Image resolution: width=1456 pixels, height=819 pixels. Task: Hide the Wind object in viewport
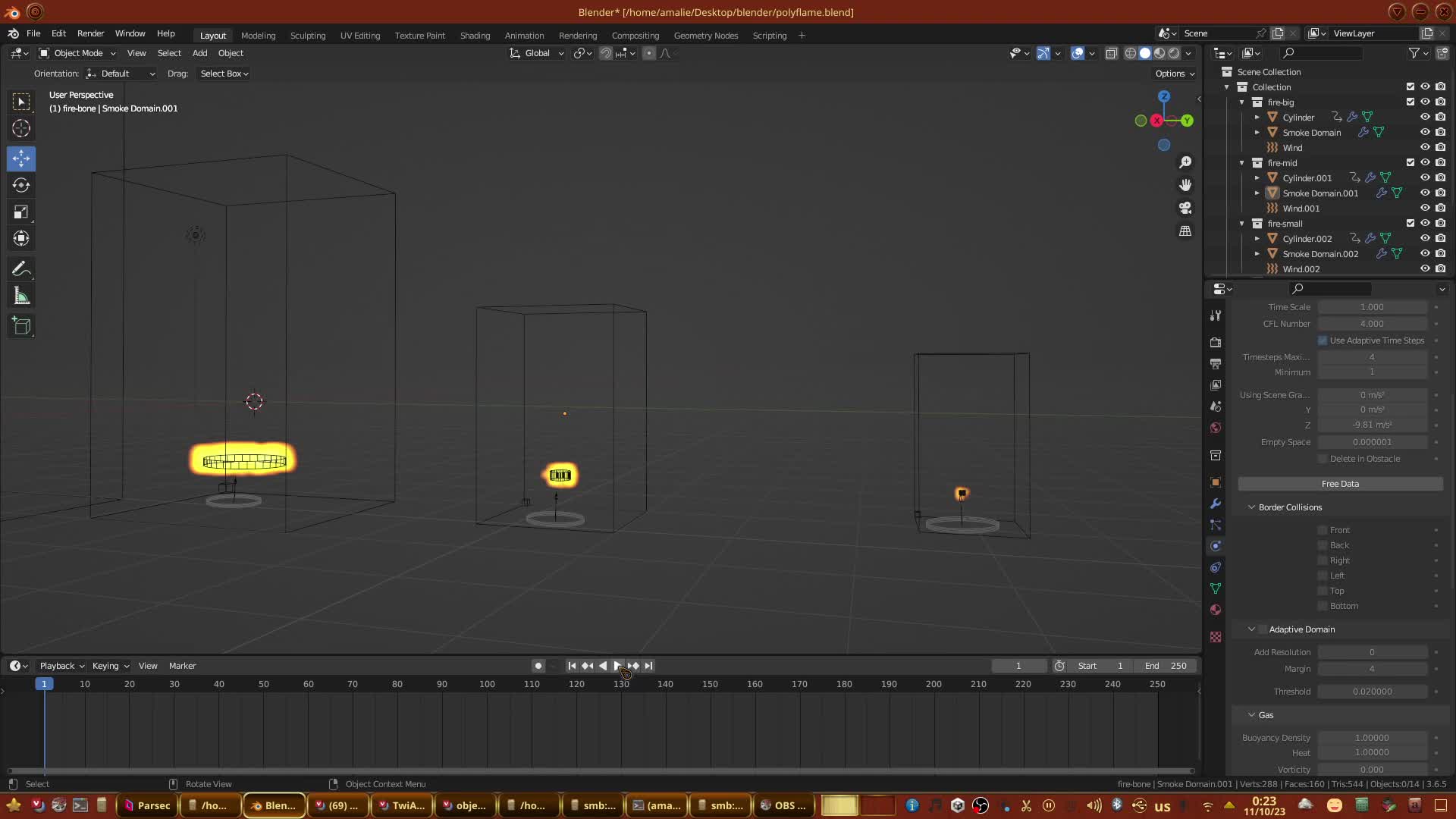(x=1425, y=147)
